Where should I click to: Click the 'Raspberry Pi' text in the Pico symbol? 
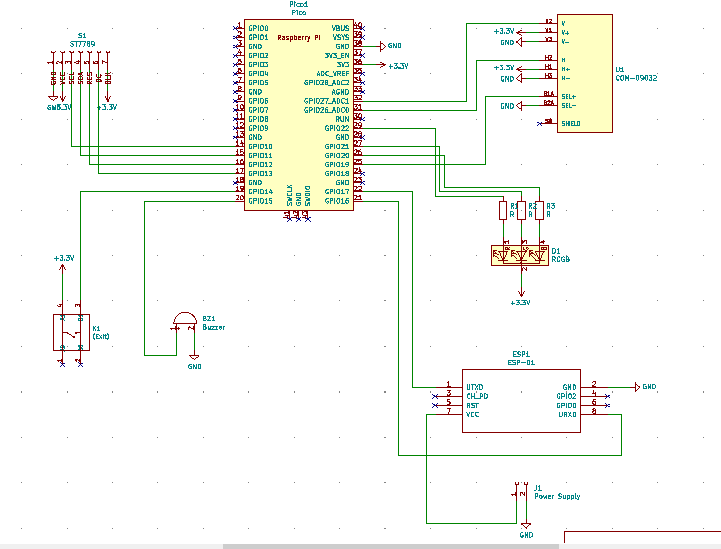(x=299, y=38)
